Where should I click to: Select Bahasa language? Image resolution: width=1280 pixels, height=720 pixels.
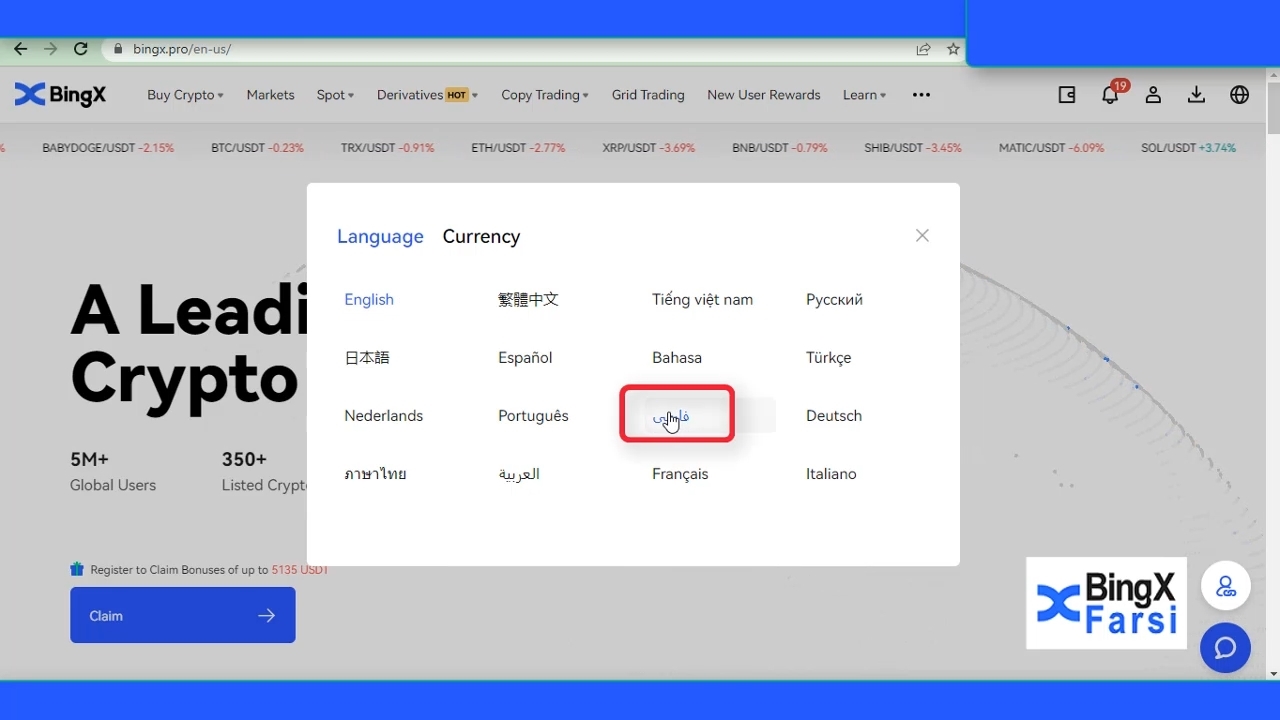tap(677, 358)
